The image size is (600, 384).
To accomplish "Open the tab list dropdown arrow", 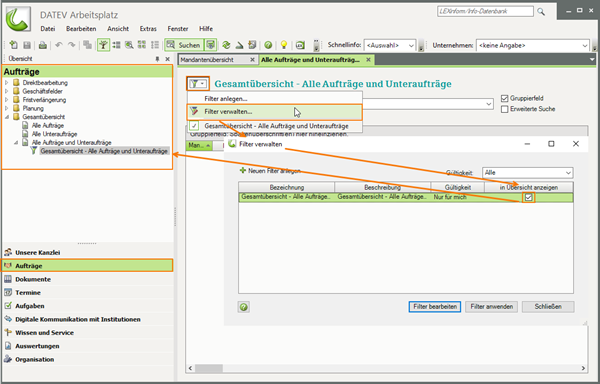I will pos(592,60).
